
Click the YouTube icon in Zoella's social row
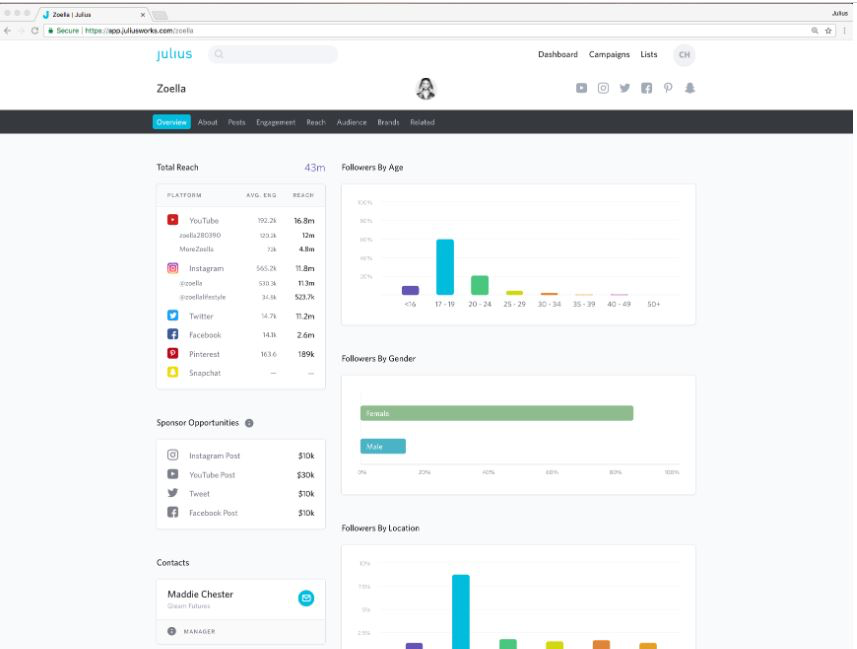click(x=580, y=88)
